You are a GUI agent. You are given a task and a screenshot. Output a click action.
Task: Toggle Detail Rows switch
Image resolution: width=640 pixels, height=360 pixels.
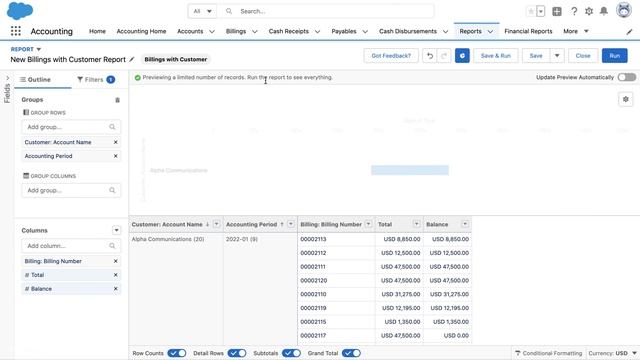click(237, 353)
